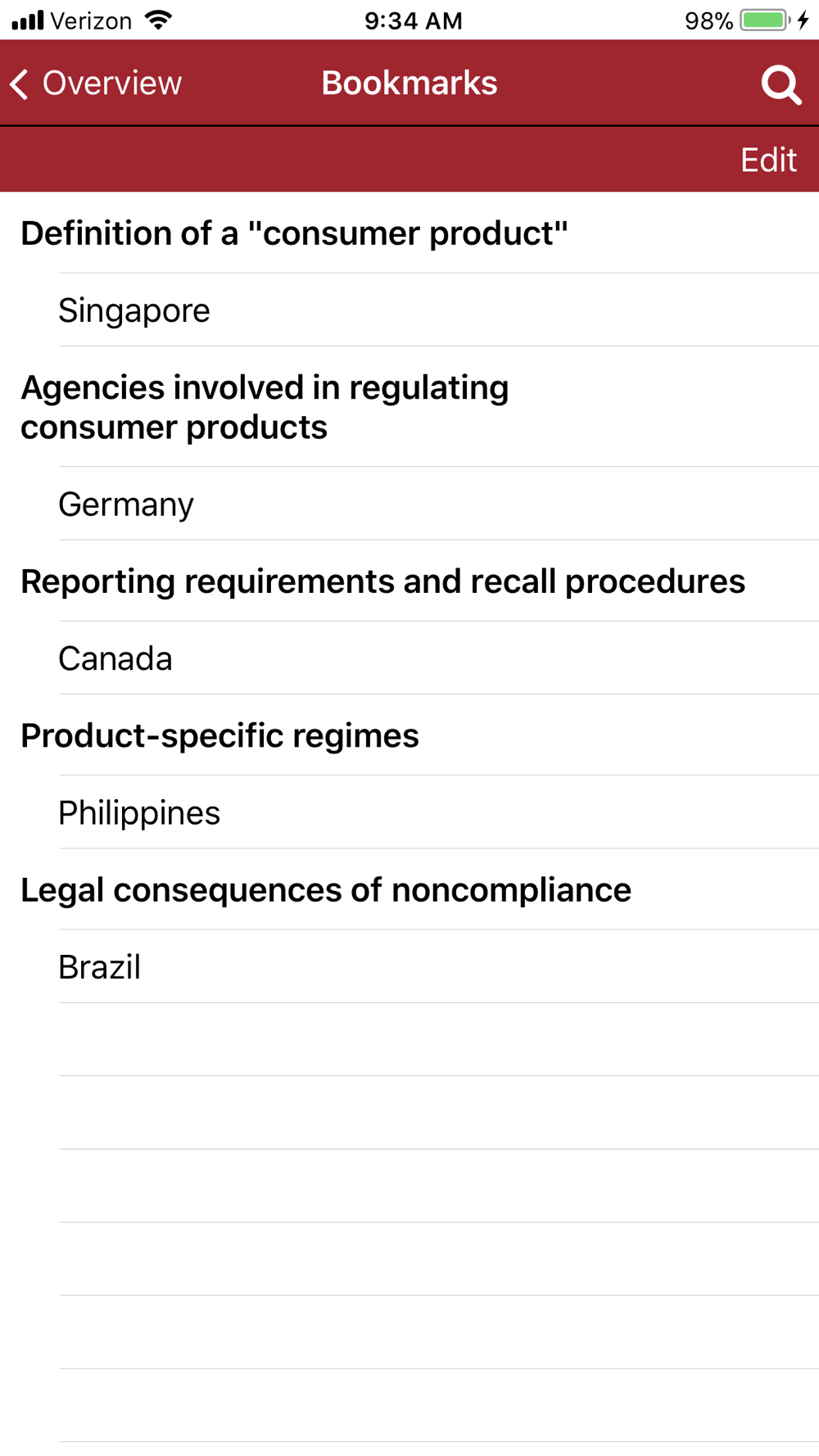Tap the Bookmarks title
Image resolution: width=819 pixels, height=1456 pixels.
pos(409,84)
